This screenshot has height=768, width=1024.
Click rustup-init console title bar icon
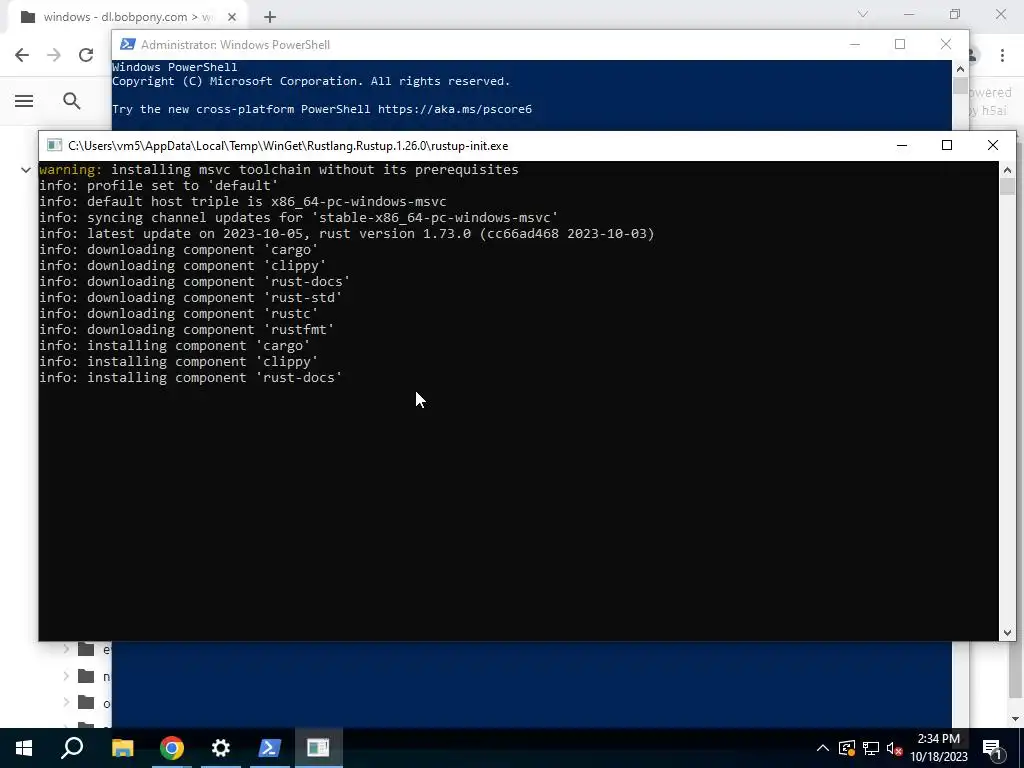click(x=54, y=146)
